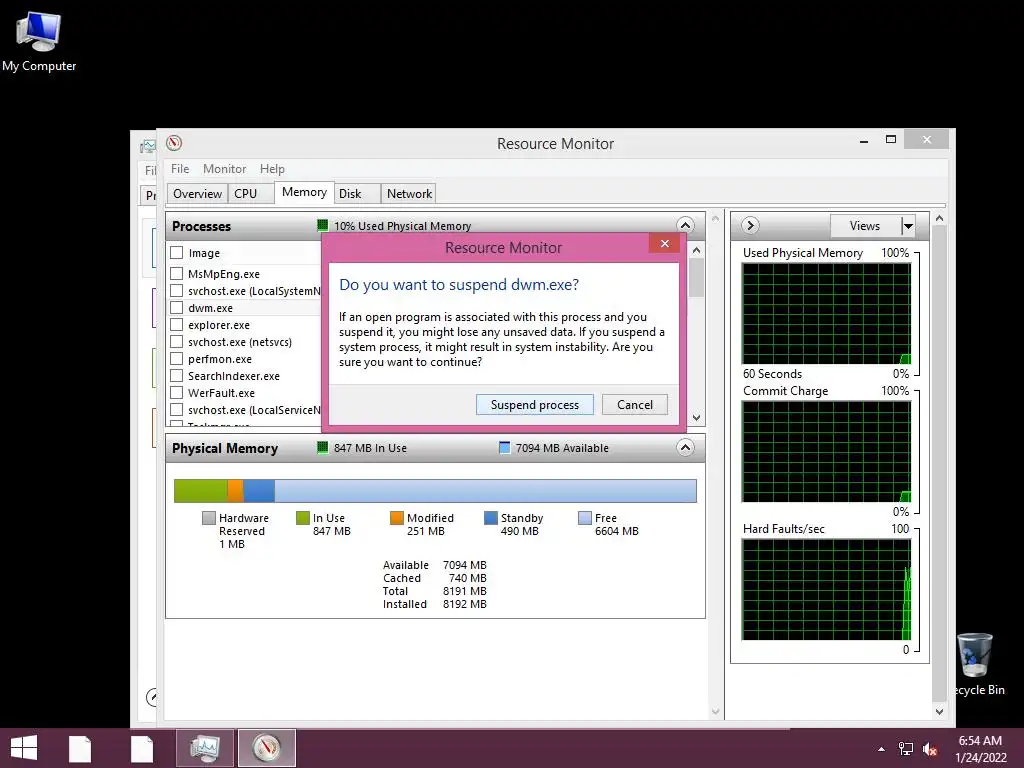1024x768 pixels.
Task: Switch to the Overview tab
Action: point(197,193)
